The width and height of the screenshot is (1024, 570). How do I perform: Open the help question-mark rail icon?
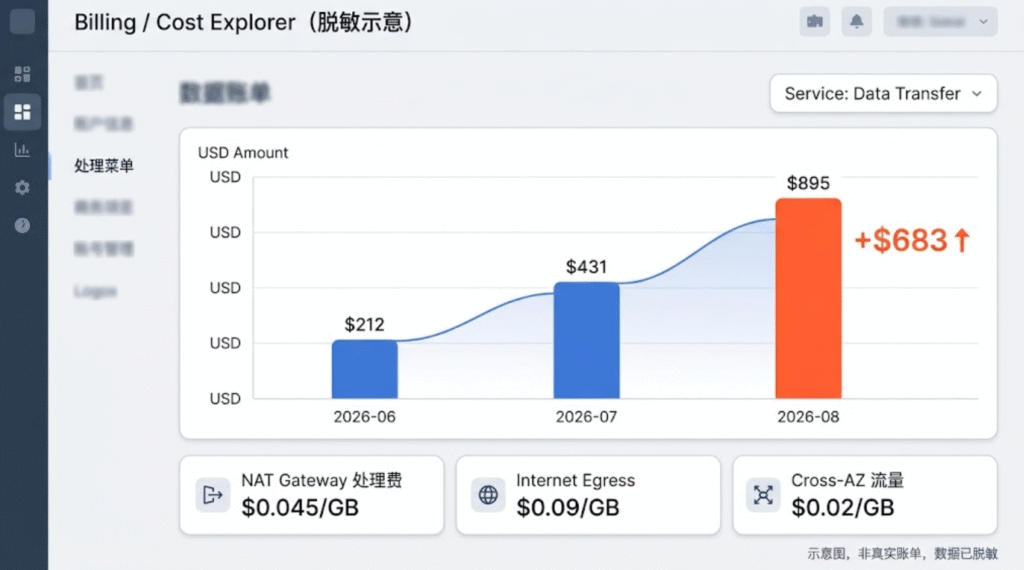[x=22, y=225]
